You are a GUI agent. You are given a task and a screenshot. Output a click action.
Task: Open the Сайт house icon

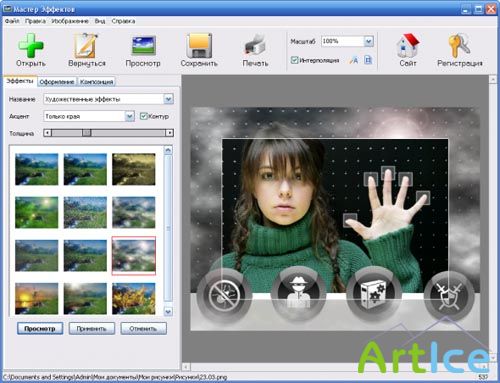pyautogui.click(x=408, y=45)
